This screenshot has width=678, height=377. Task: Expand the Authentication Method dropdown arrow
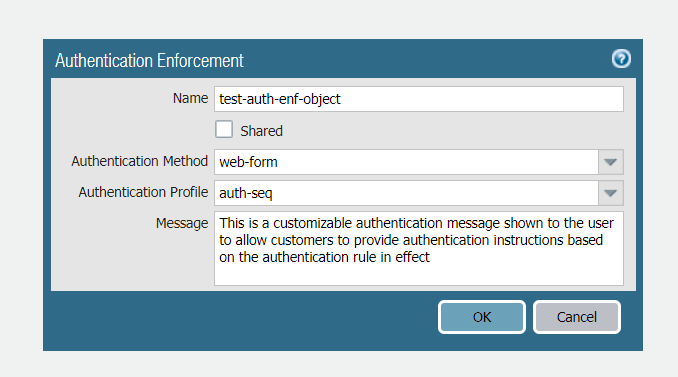(x=611, y=162)
